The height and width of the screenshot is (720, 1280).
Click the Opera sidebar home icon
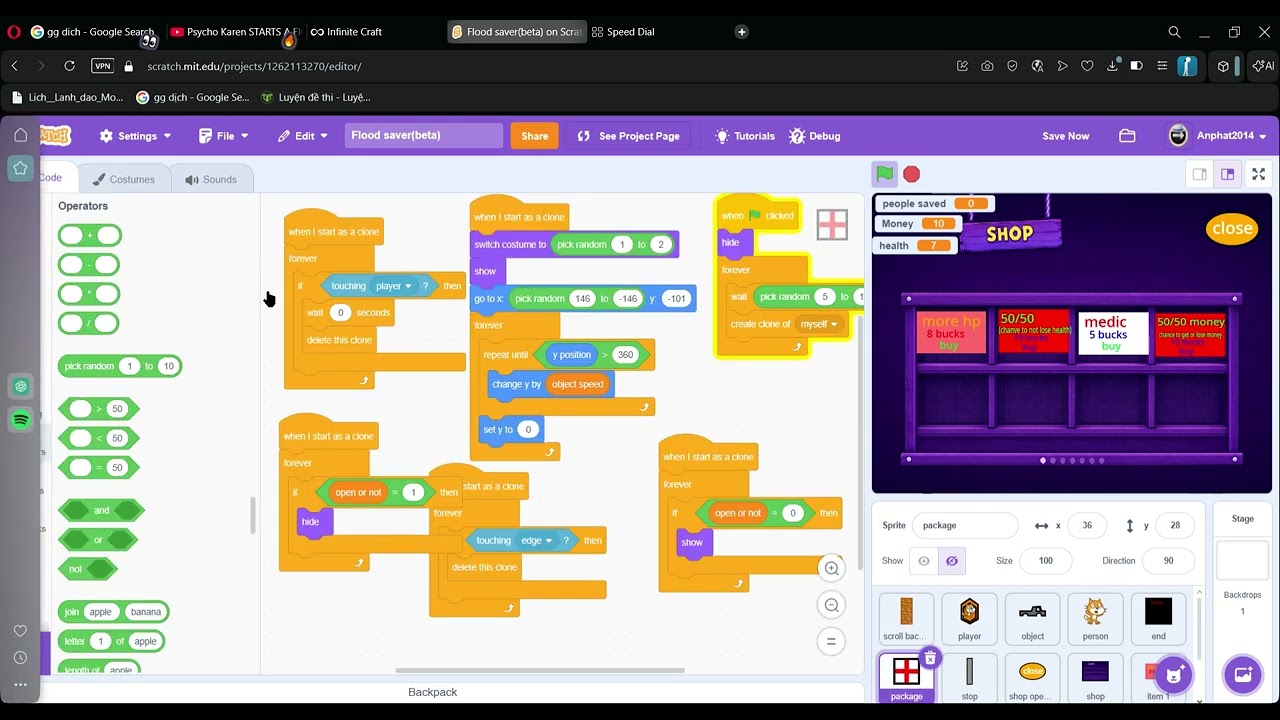(x=20, y=135)
